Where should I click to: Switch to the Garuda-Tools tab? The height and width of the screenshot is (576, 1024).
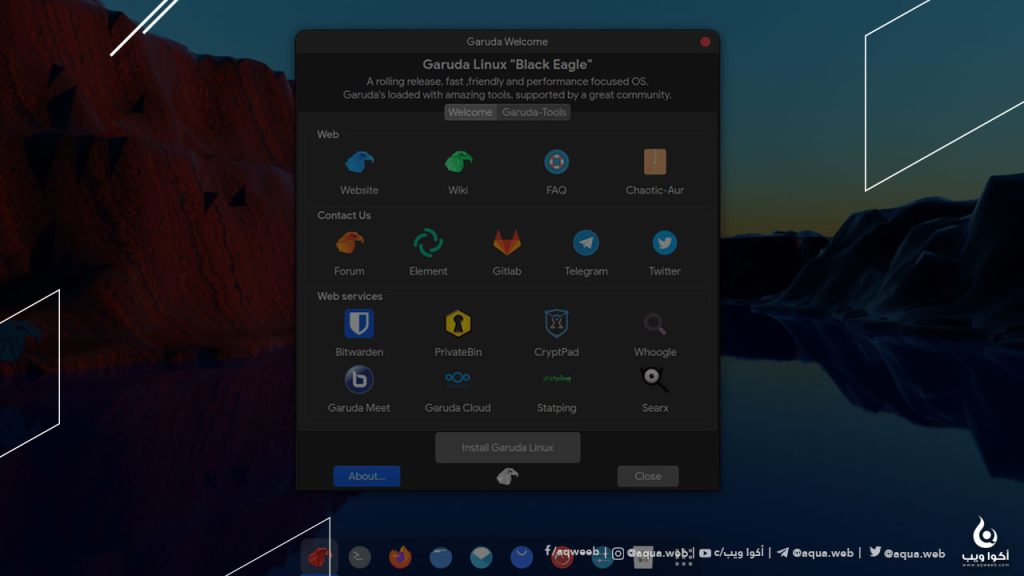click(x=534, y=112)
